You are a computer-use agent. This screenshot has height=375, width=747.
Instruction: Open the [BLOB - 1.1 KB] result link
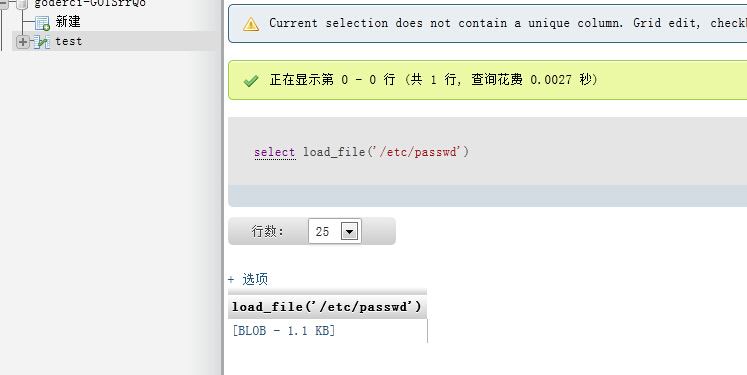[284, 331]
